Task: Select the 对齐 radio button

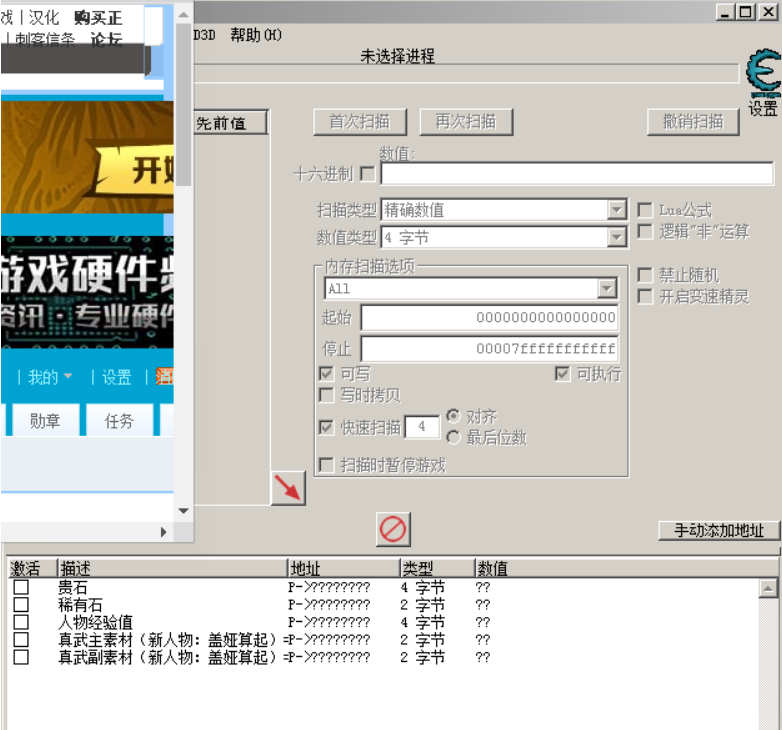Action: coord(453,415)
